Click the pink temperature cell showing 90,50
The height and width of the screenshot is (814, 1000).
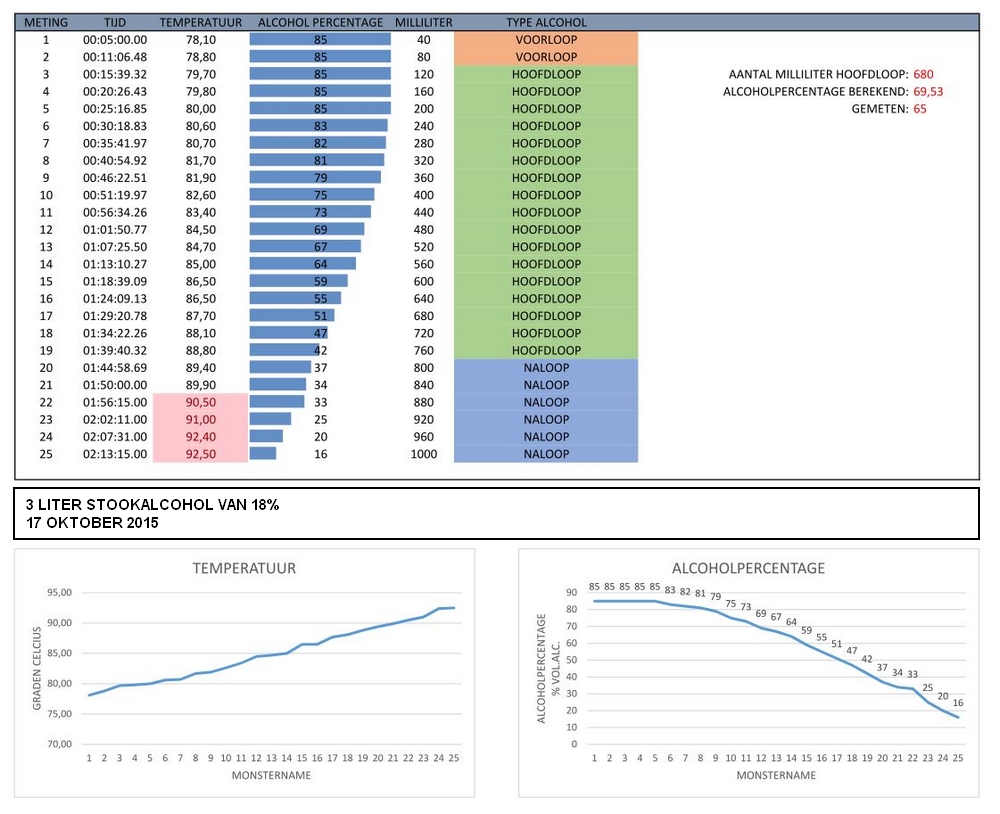pyautogui.click(x=201, y=402)
